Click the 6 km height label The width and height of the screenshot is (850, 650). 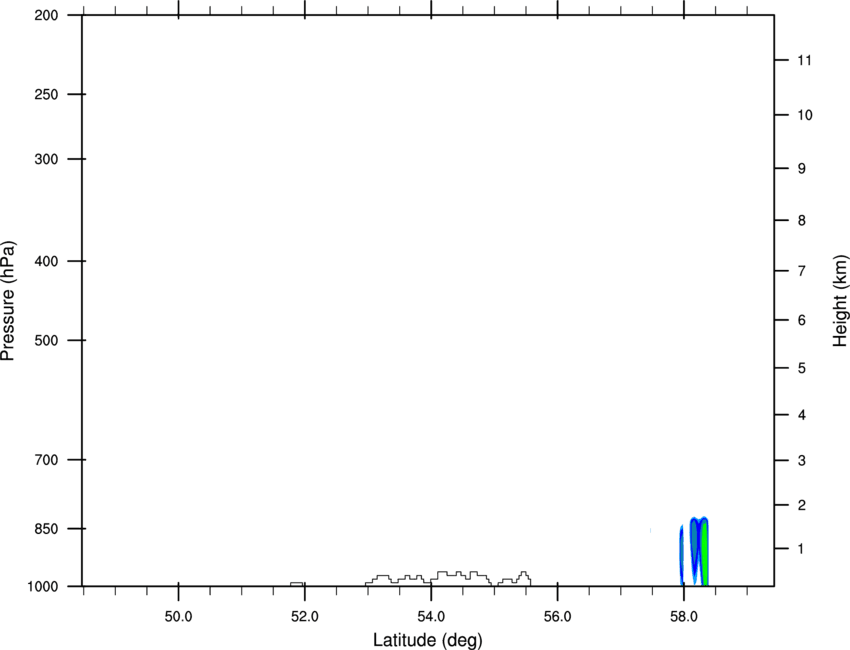(802, 320)
